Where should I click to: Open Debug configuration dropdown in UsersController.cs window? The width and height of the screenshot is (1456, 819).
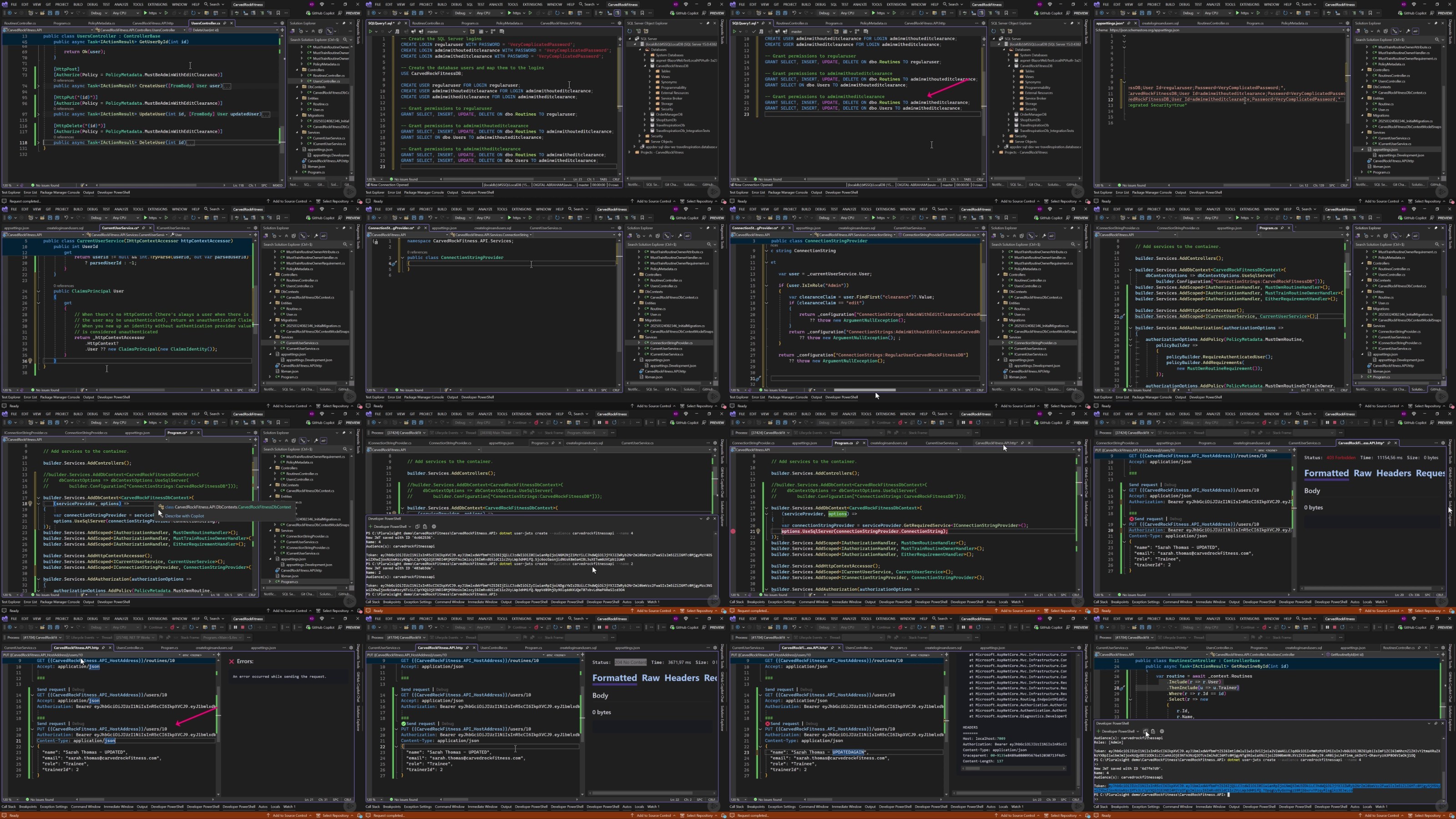coord(99,13)
